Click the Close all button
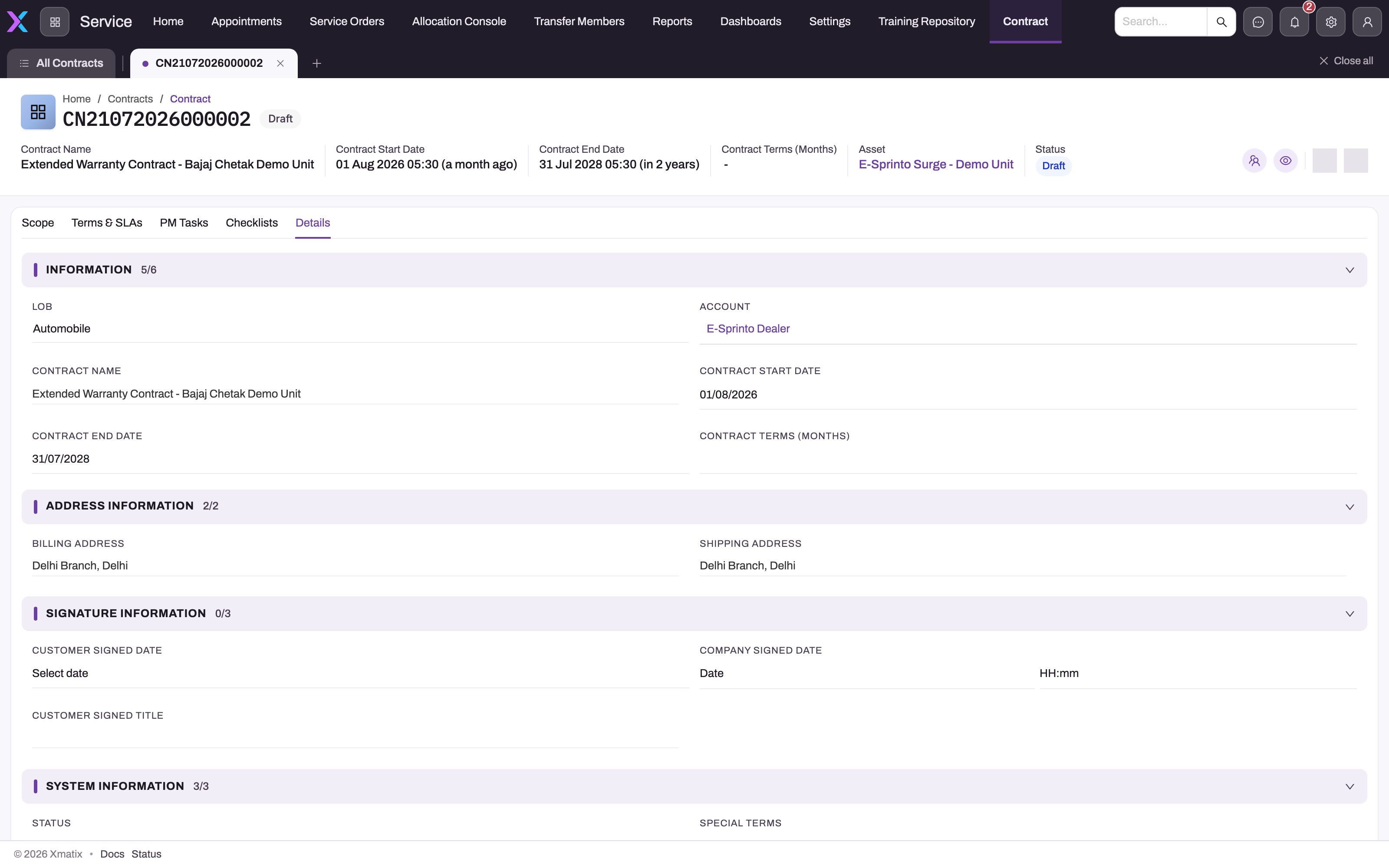 pos(1346,61)
